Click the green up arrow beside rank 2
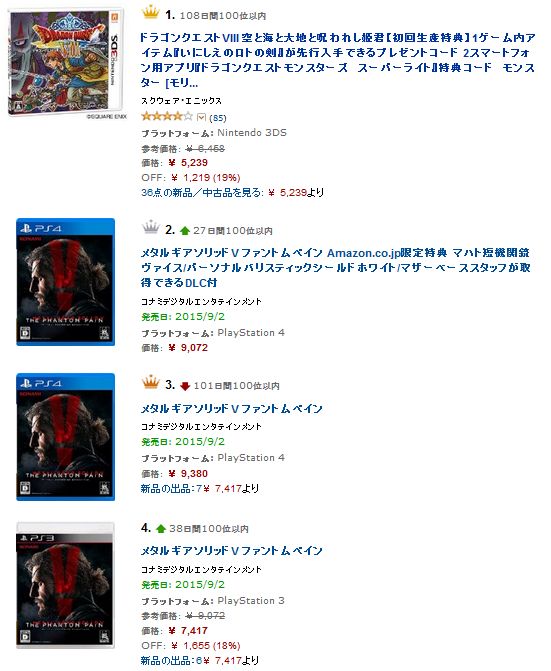The image size is (551, 671). pyautogui.click(x=185, y=231)
